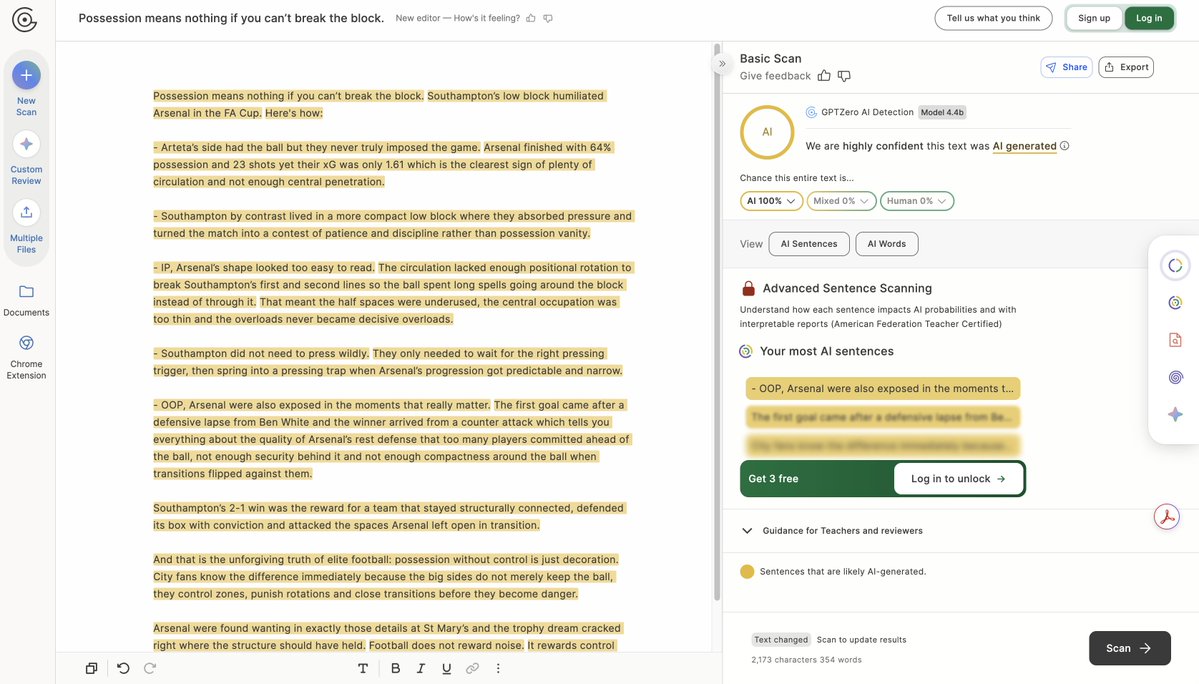Expand the Mixed 0% dropdown
The height and width of the screenshot is (684, 1199).
[x=841, y=201]
